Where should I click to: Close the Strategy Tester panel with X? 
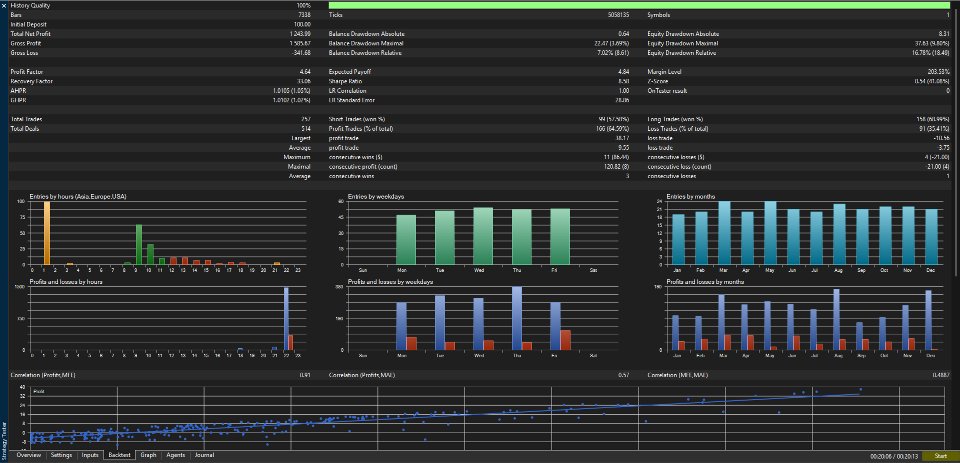[x=4, y=5]
